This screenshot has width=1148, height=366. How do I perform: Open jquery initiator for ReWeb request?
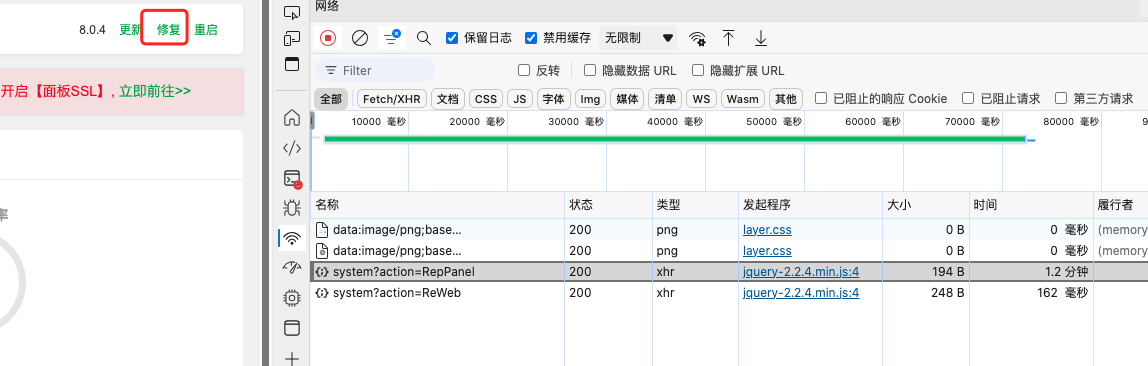pyautogui.click(x=801, y=294)
